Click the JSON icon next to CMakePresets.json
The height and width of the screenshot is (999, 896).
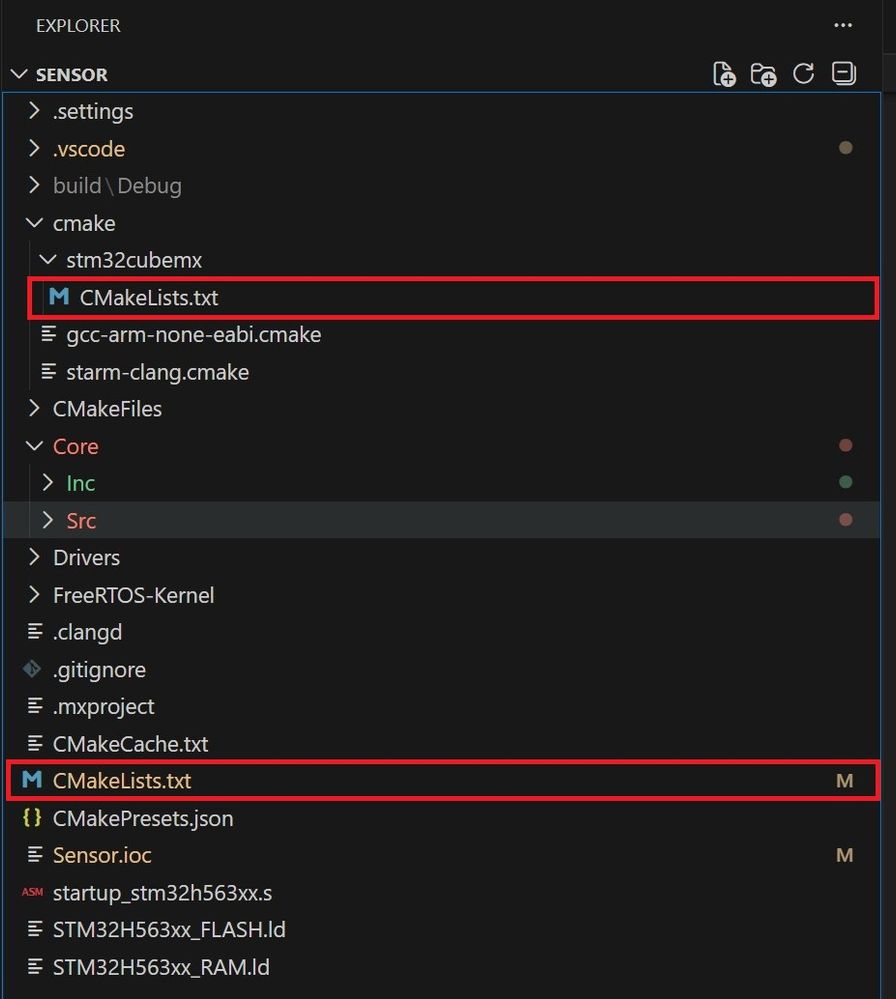coord(31,818)
